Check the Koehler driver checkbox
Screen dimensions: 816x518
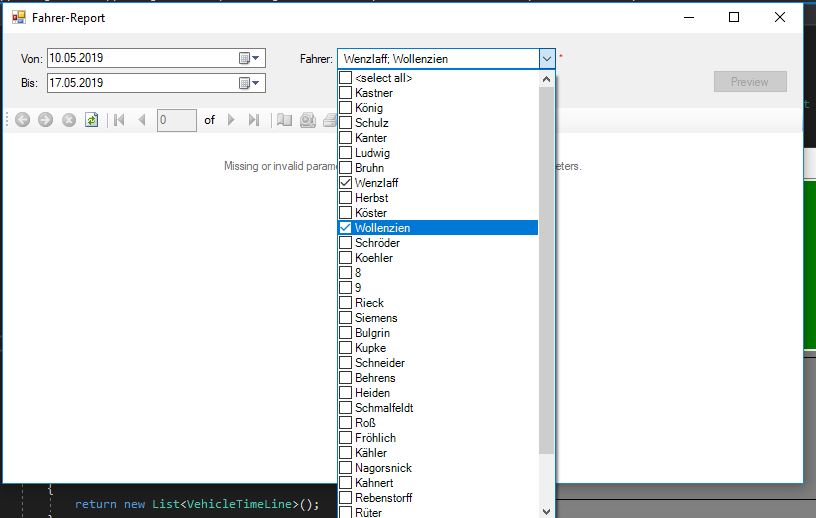pos(346,258)
